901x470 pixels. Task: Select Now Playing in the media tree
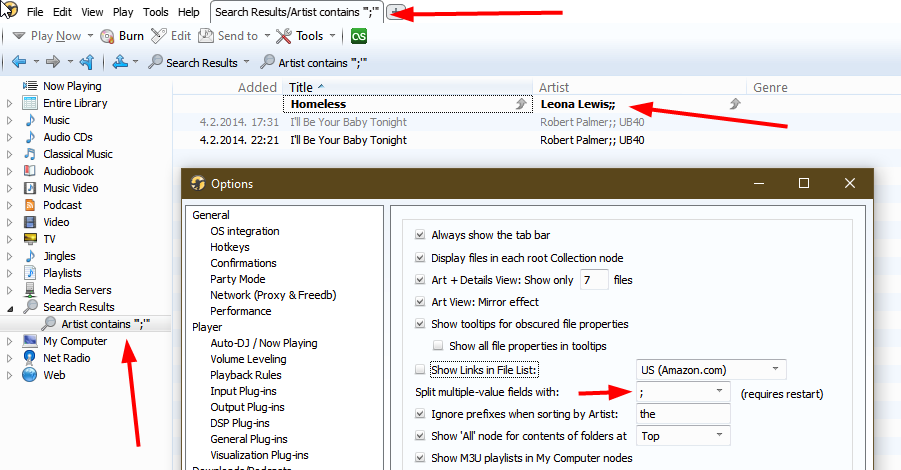click(71, 86)
